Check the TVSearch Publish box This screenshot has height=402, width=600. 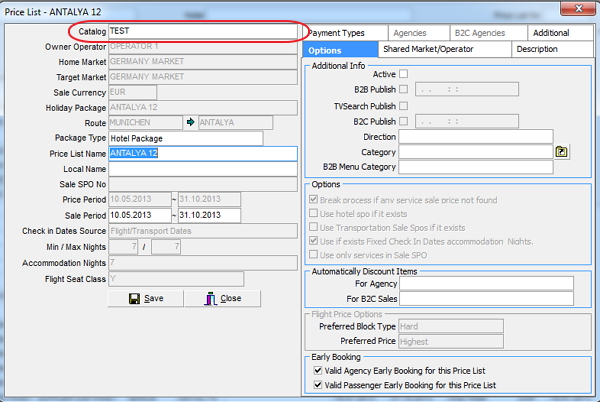coord(404,106)
